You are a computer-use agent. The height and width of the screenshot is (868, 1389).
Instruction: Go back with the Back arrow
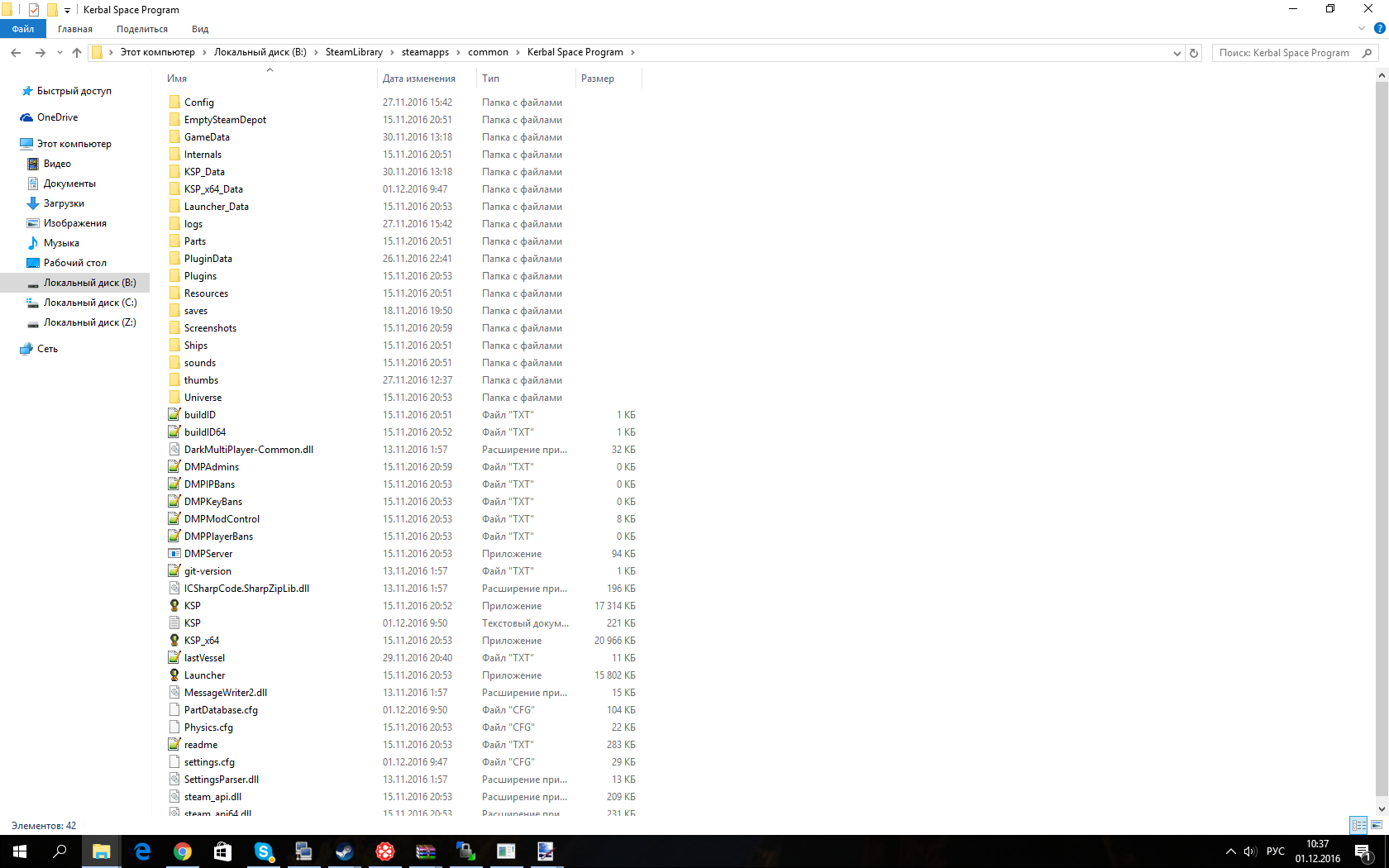point(16,53)
